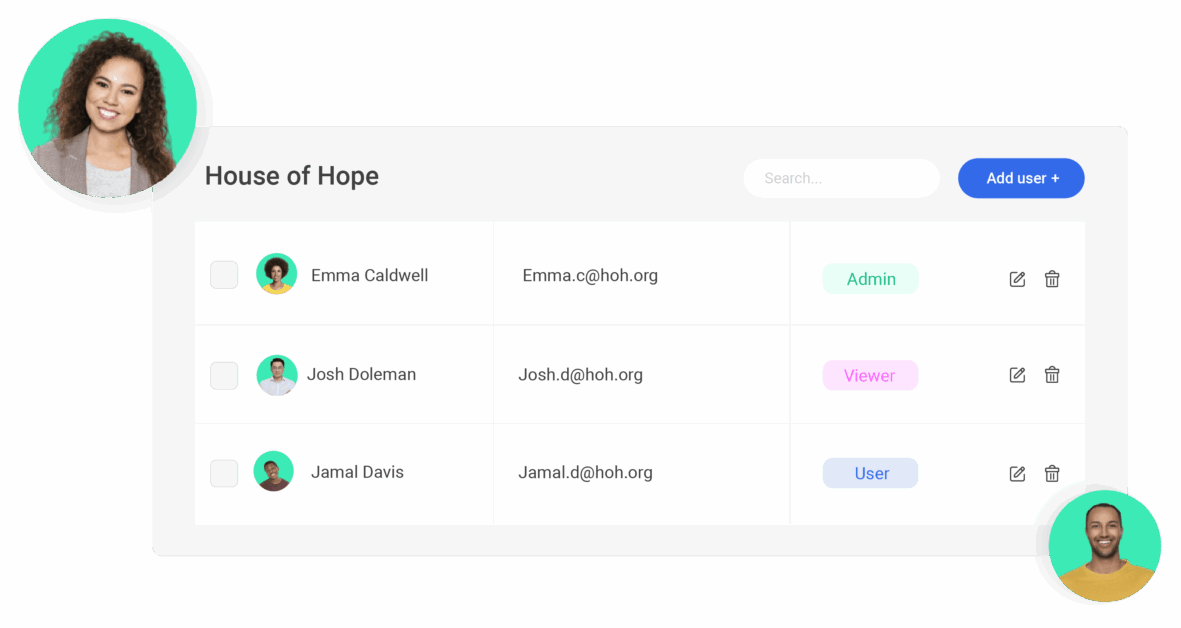
Task: Click the Viewer role badge
Action: (870, 375)
